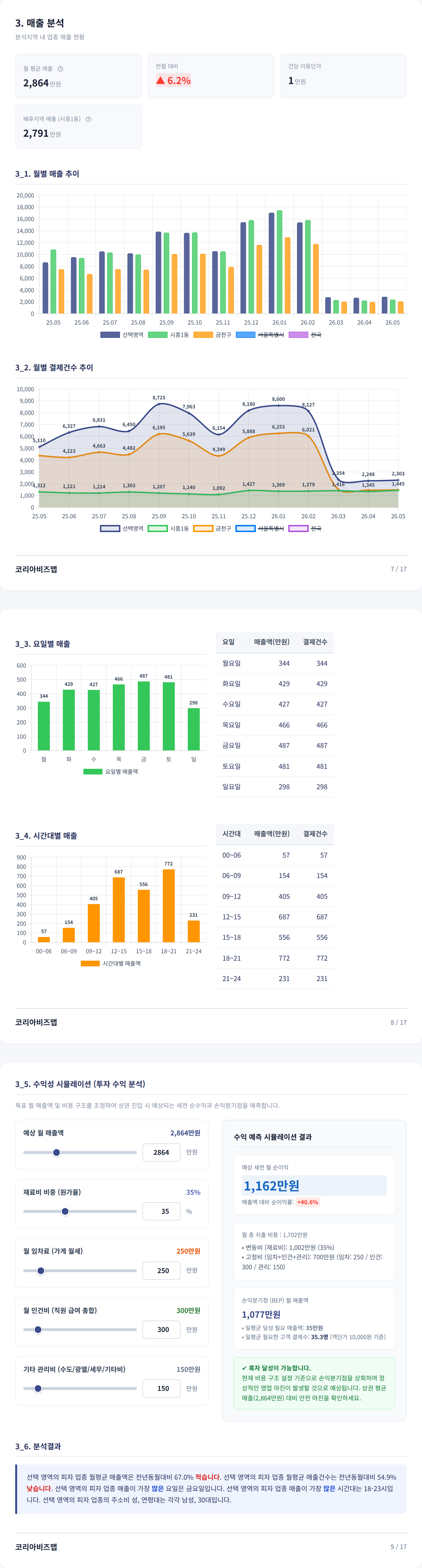The width and height of the screenshot is (422, 1568).
Task: Click the 3. 매출 분석 section heading
Action: 40,23
